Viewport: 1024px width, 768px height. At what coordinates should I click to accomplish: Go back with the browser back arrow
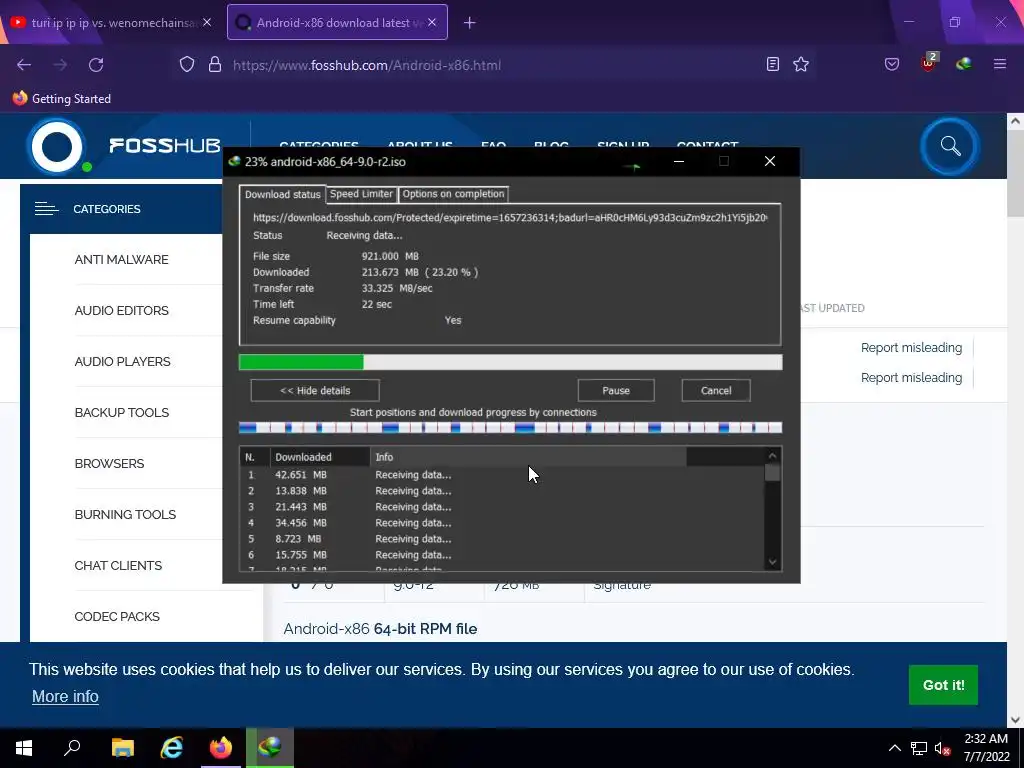(x=24, y=65)
